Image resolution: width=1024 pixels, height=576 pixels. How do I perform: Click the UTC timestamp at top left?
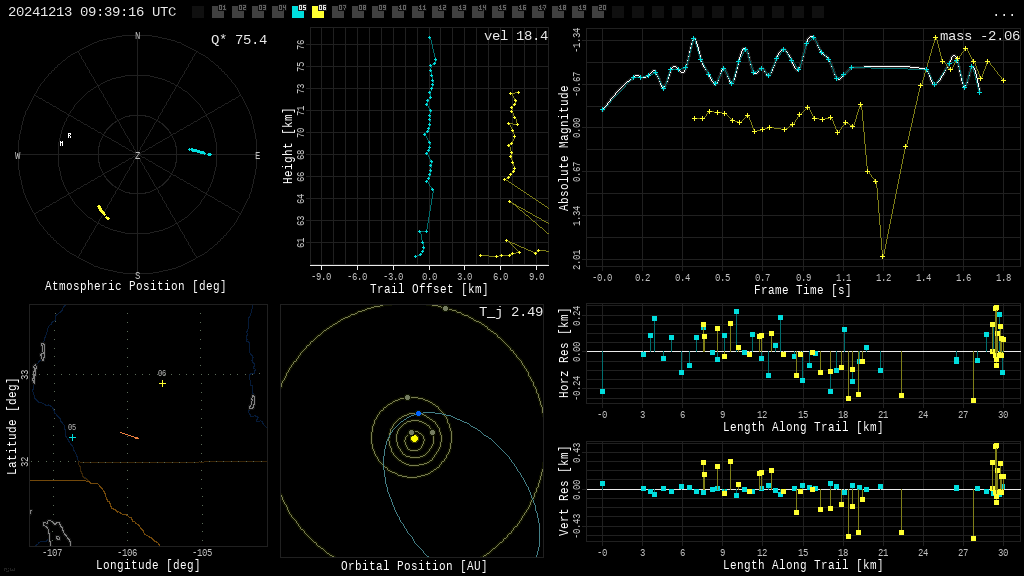point(92,12)
